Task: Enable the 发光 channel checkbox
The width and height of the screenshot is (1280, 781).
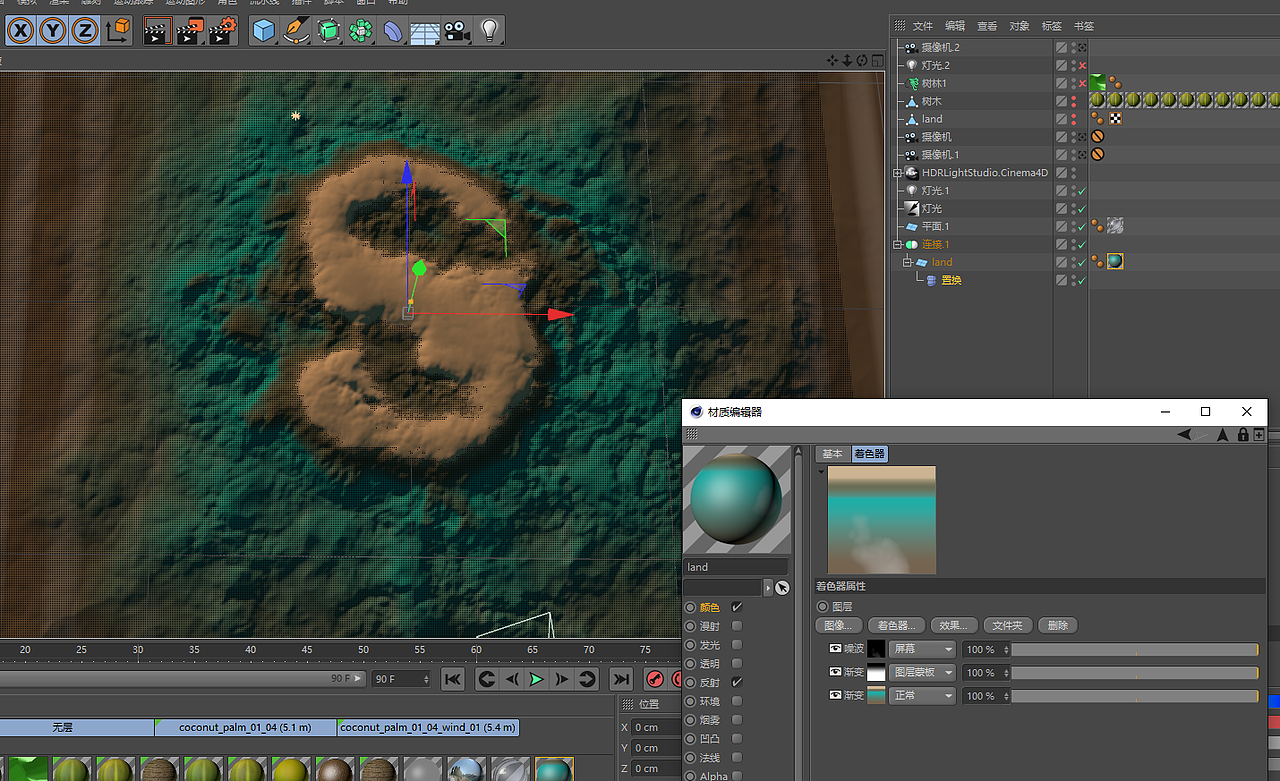Action: [x=737, y=645]
